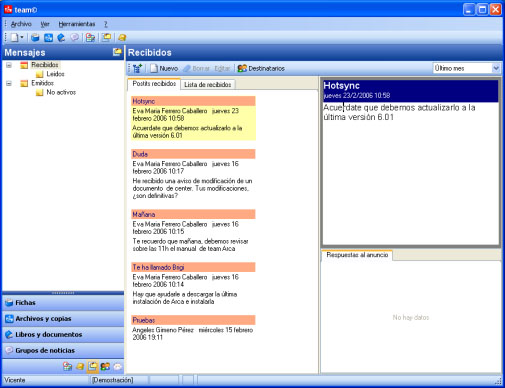Open the Fichas navigation section

click(63, 303)
